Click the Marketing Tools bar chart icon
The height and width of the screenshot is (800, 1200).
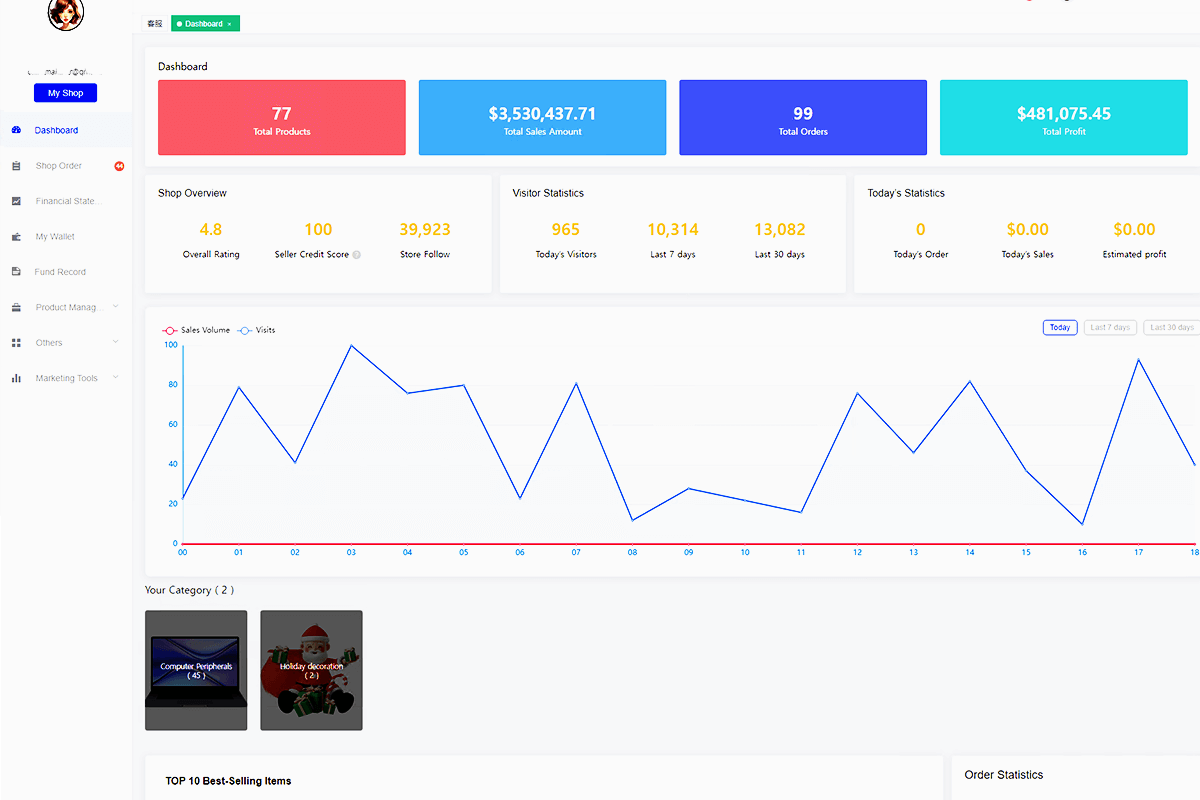pos(16,378)
